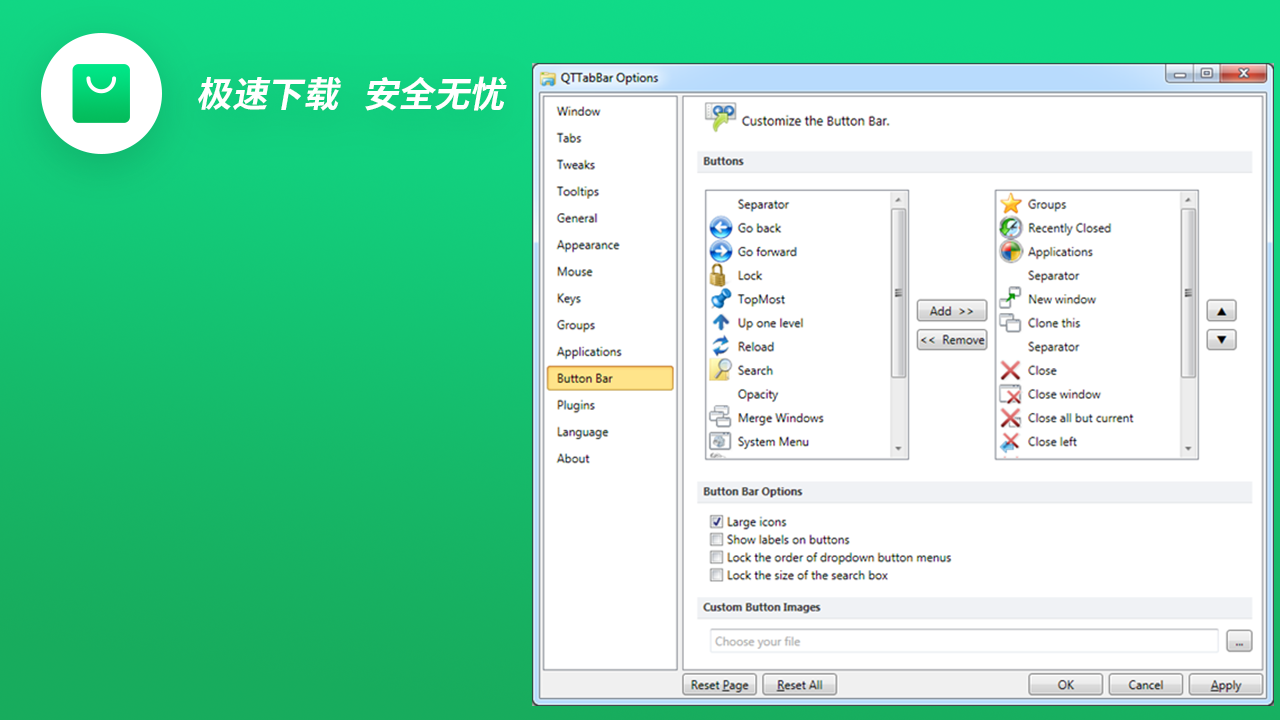Select the Recently Closed icon

(1011, 228)
